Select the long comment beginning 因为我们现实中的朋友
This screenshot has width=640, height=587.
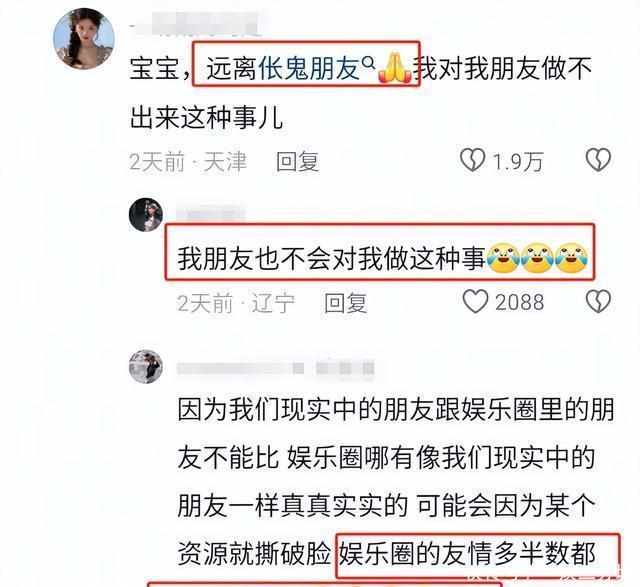pos(396,481)
